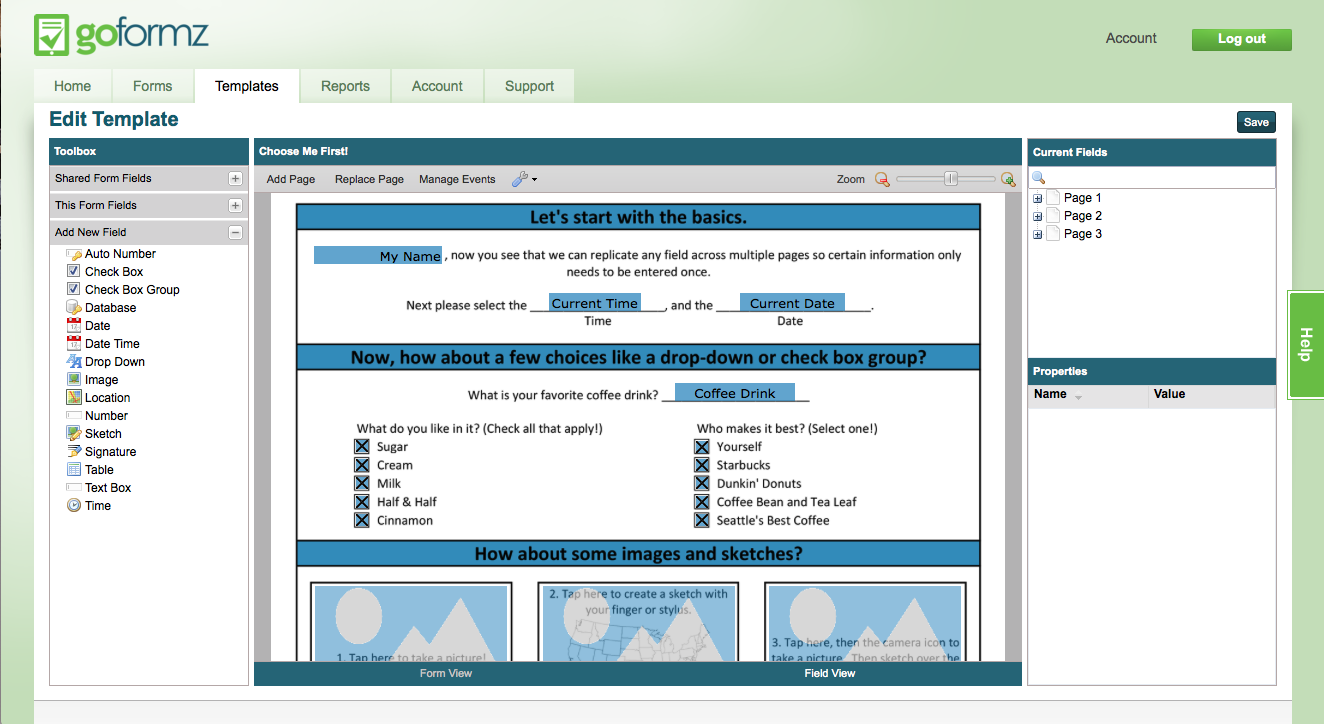
Task: Click the Save button
Action: [1256, 122]
